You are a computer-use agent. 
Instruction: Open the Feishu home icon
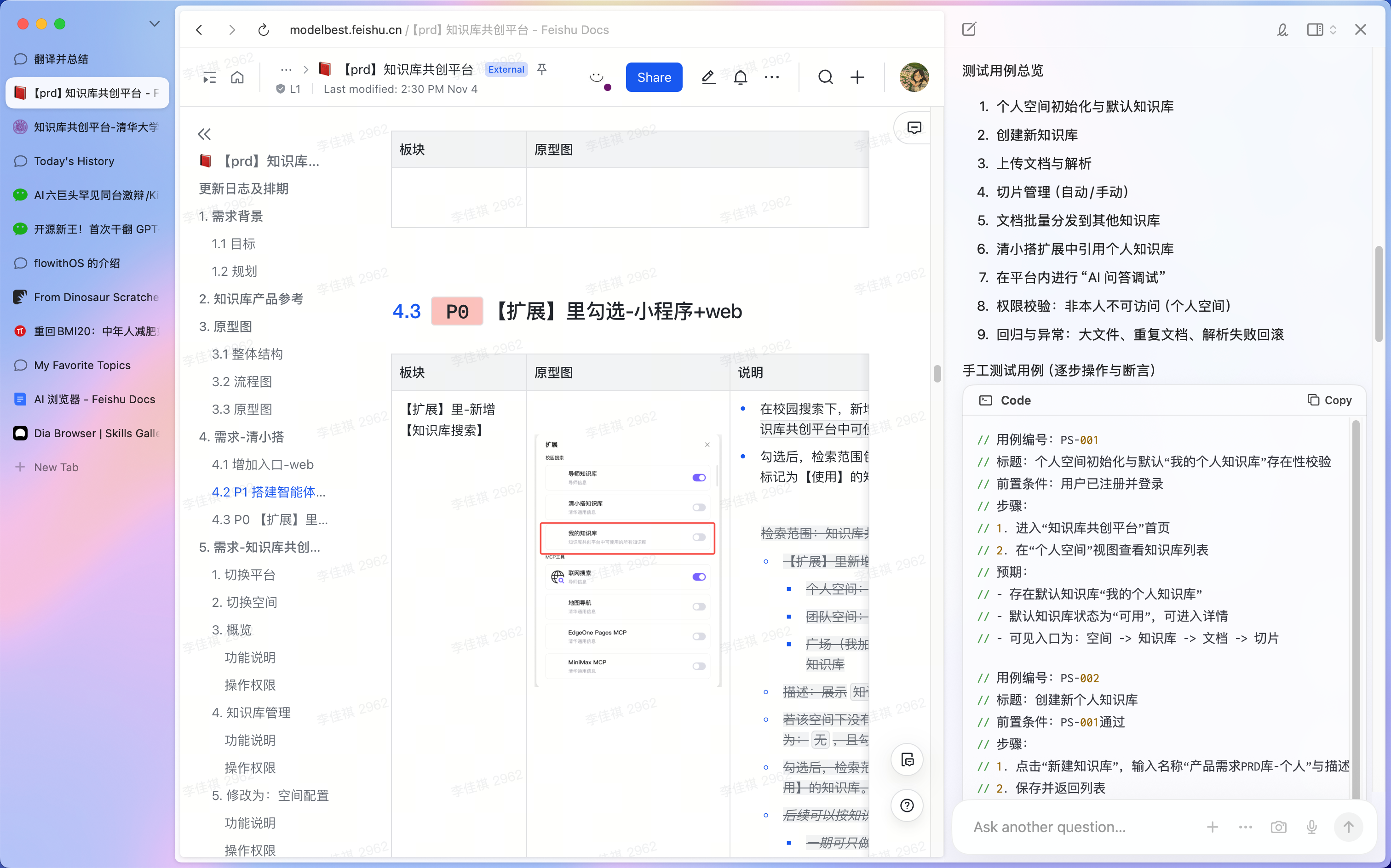(237, 78)
